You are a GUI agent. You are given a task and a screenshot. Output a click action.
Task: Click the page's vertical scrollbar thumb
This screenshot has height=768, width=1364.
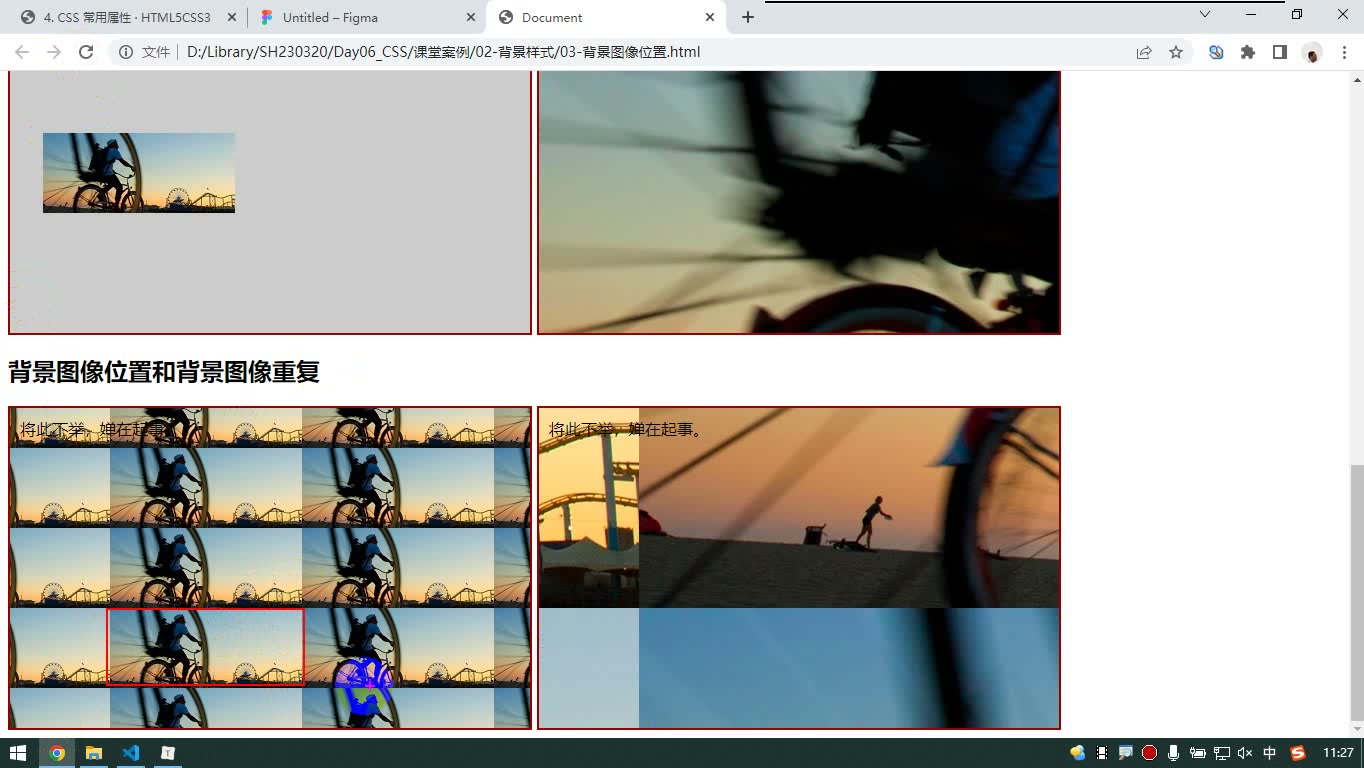[1356, 592]
